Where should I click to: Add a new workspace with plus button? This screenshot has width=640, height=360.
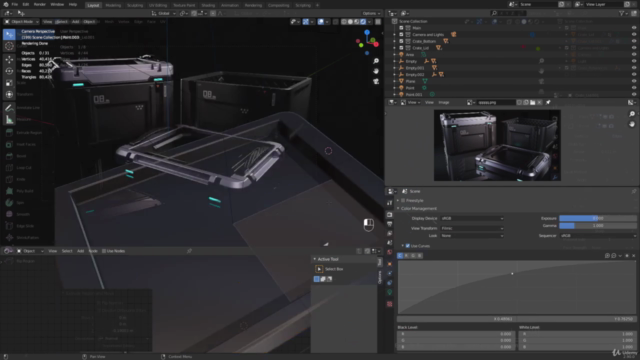coord(317,5)
